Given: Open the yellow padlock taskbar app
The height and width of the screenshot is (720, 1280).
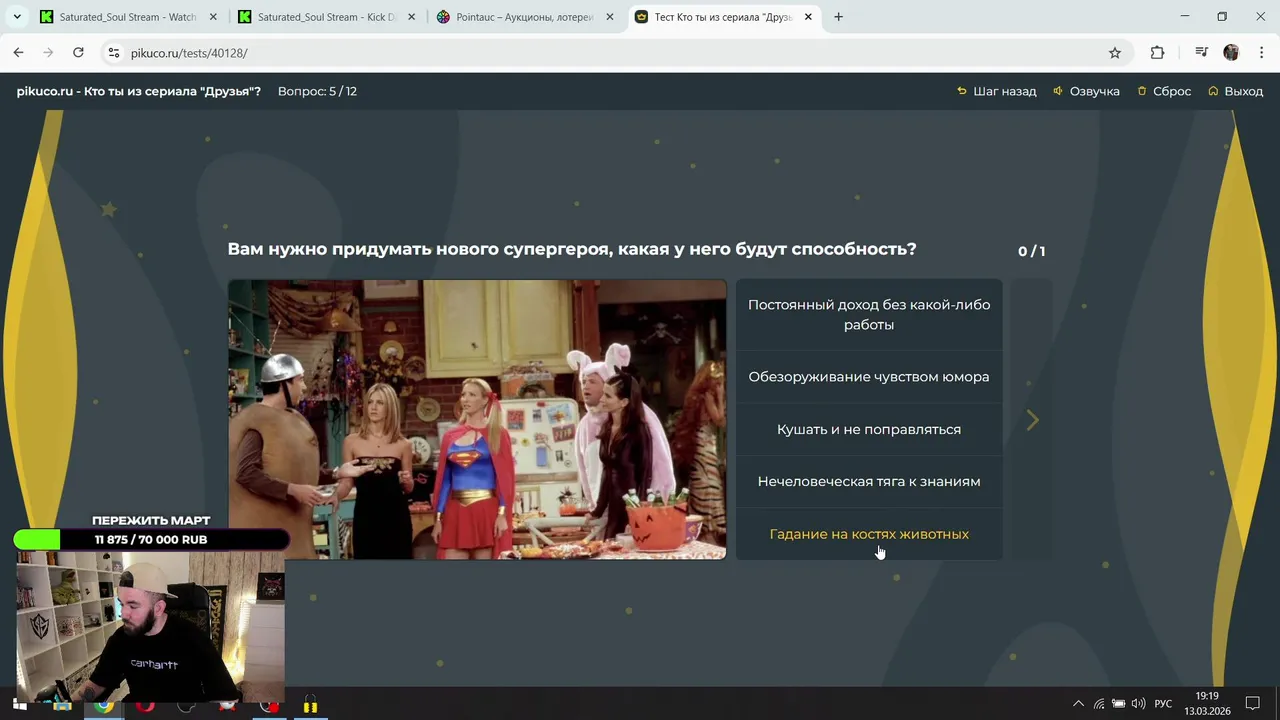Looking at the screenshot, I should pos(310,705).
